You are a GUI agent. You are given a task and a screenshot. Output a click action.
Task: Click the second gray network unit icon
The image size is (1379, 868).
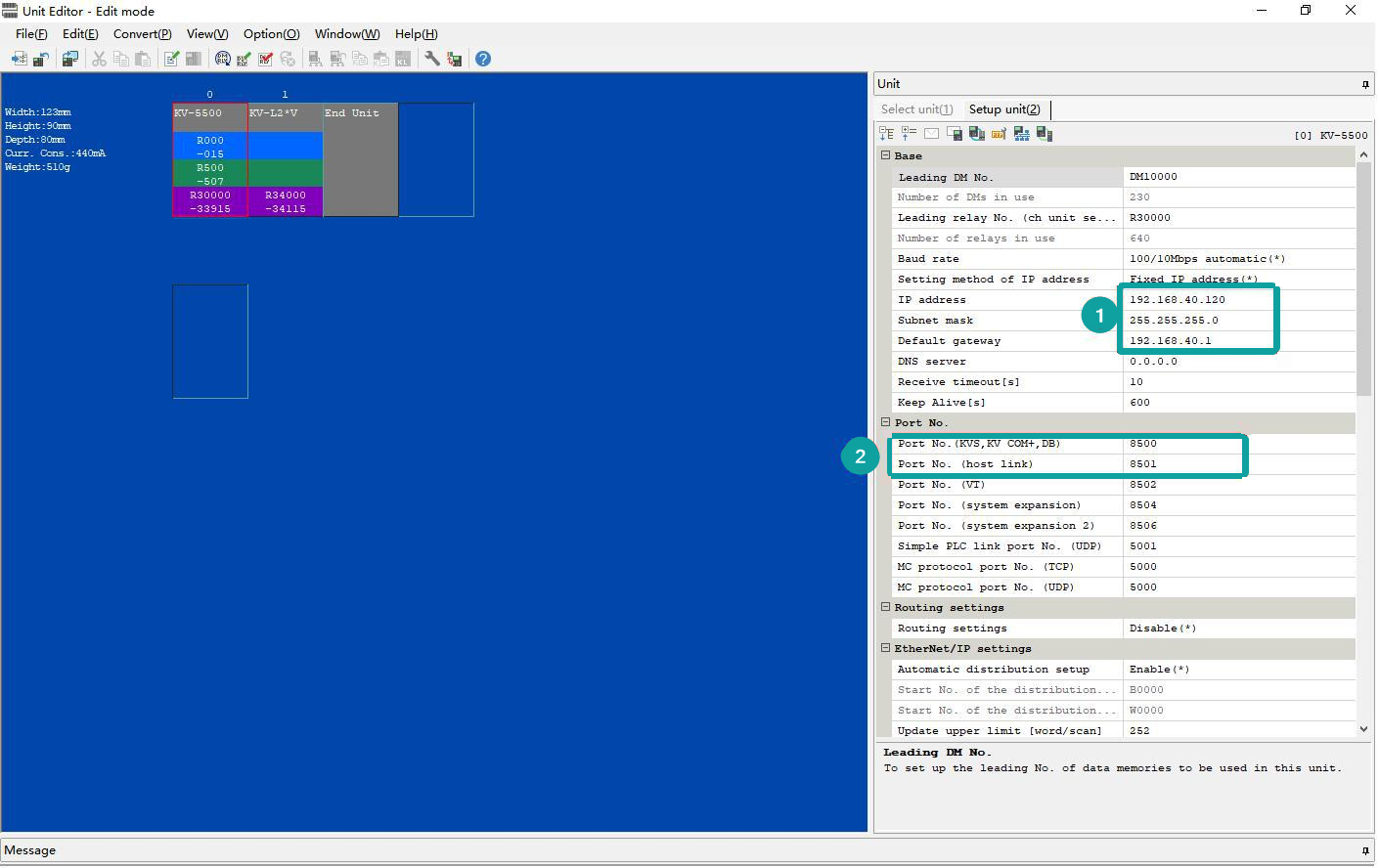337,59
